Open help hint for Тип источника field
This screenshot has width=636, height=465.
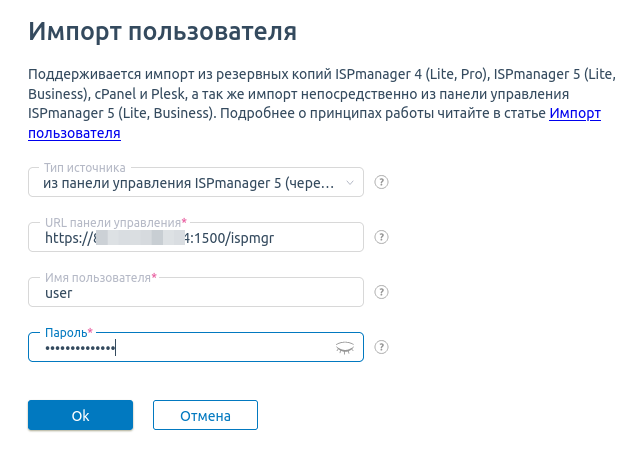point(381,182)
